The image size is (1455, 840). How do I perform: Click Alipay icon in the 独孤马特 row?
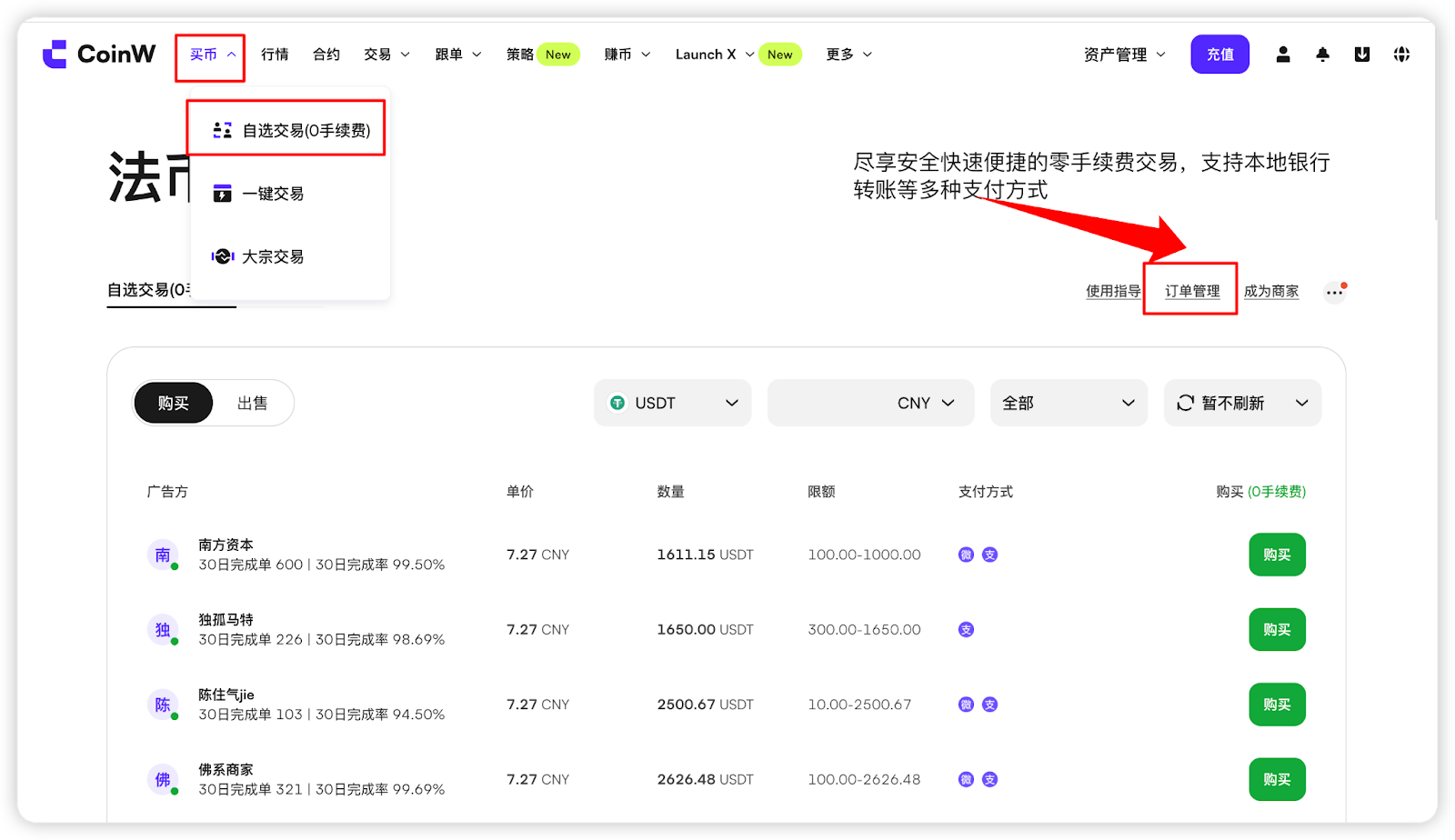966,629
